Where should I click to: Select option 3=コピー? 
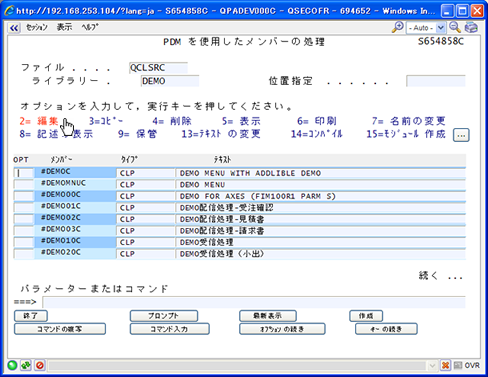click(x=106, y=121)
